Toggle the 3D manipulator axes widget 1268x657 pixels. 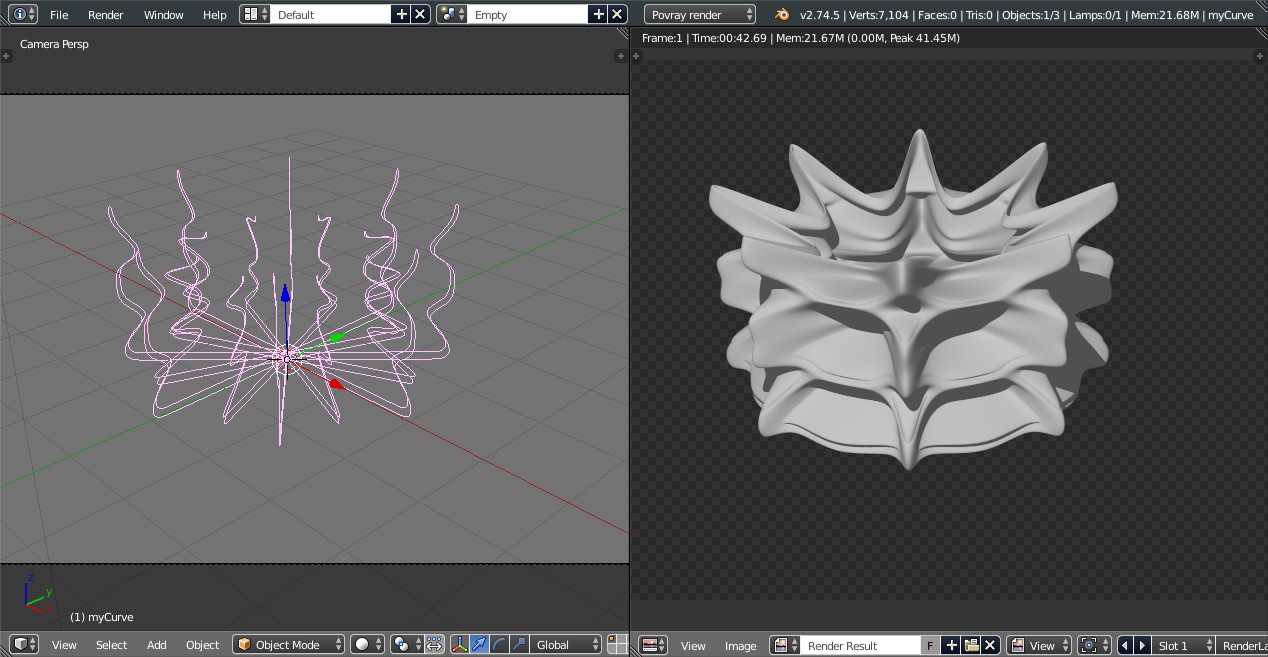coord(460,645)
